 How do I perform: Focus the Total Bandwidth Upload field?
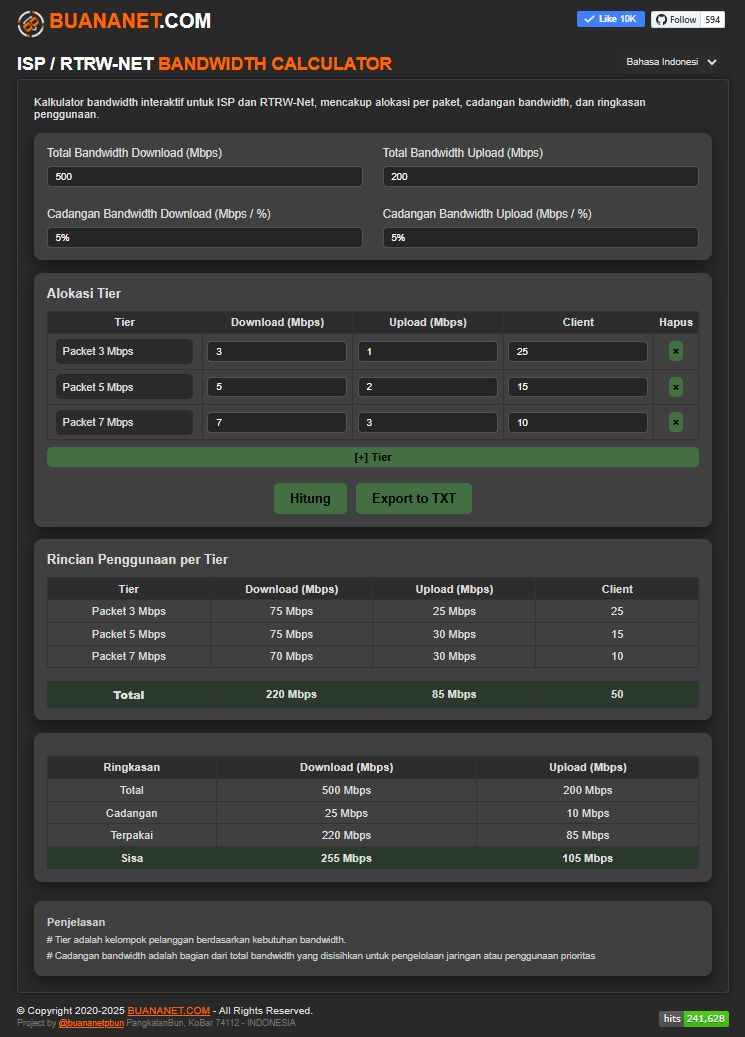pyautogui.click(x=541, y=177)
